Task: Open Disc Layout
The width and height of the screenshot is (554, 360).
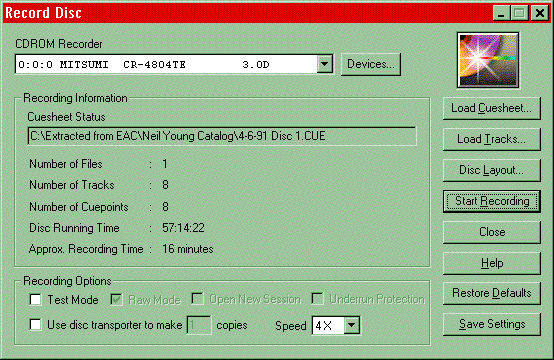Action: pyautogui.click(x=491, y=170)
